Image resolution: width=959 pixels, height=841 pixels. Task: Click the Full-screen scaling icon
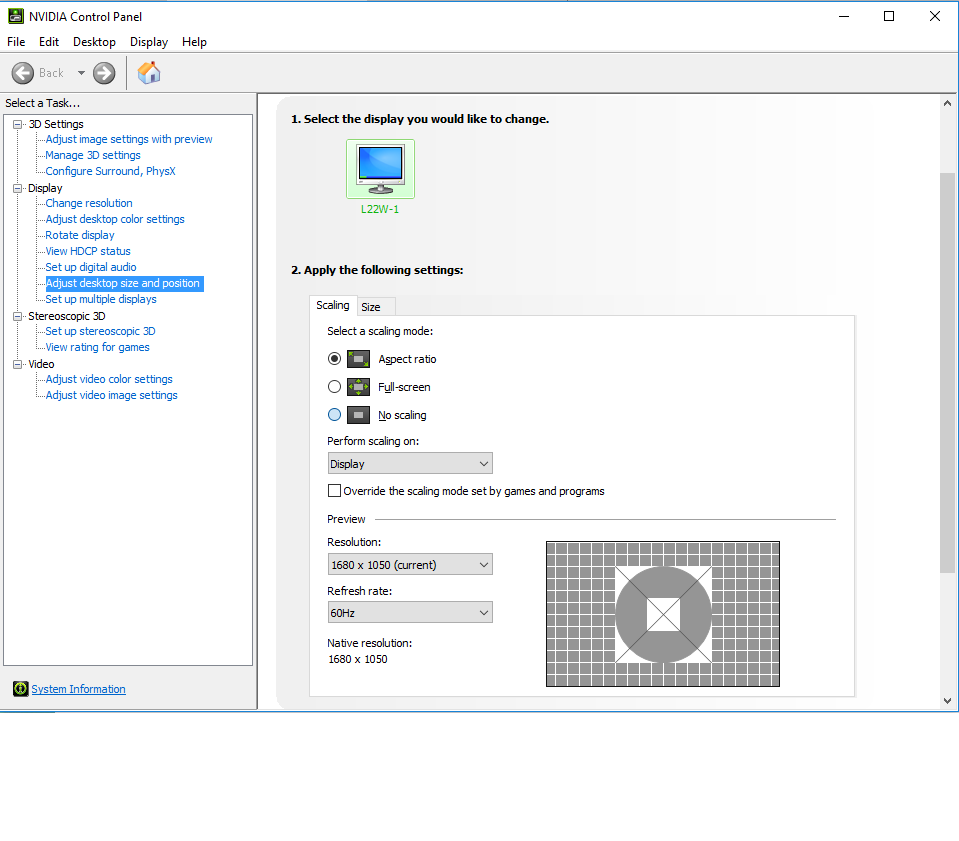click(x=358, y=387)
